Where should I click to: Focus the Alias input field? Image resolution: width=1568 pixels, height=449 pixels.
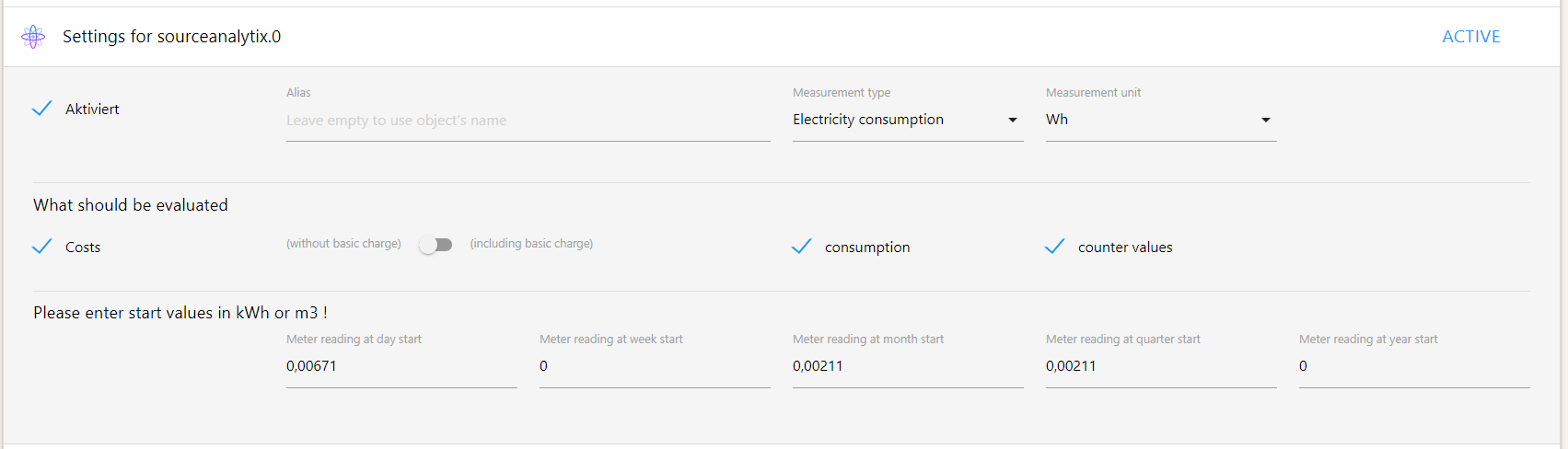click(528, 121)
